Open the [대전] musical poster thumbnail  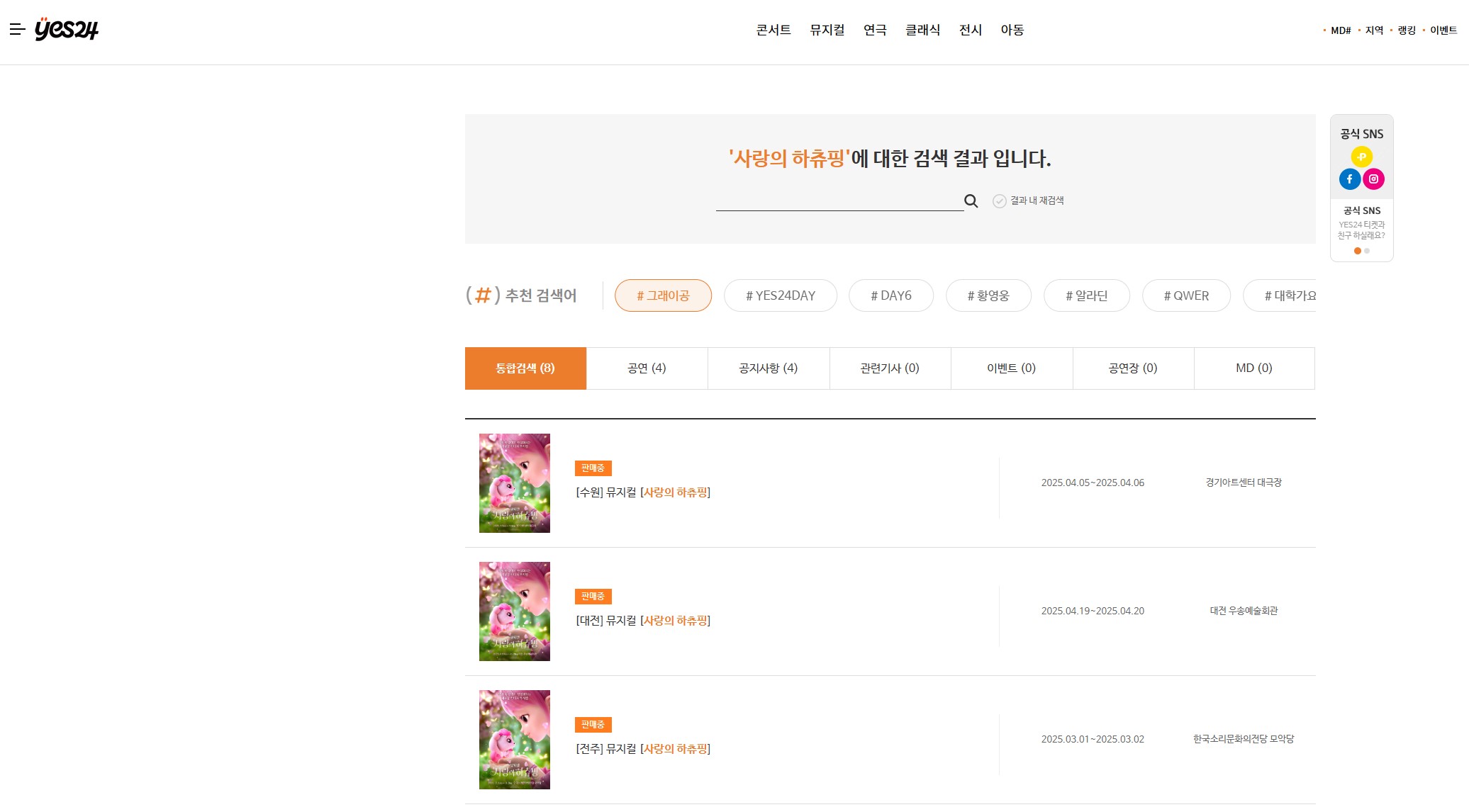pyautogui.click(x=514, y=611)
